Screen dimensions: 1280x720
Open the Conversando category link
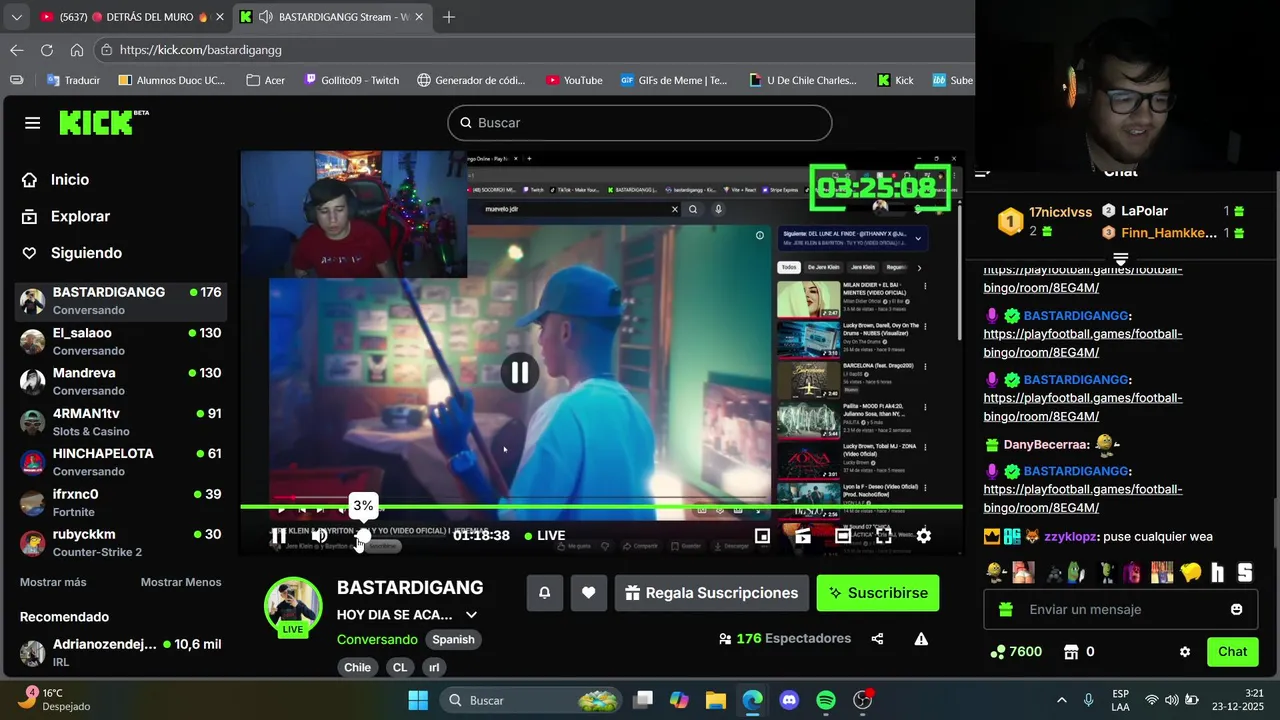coord(377,639)
